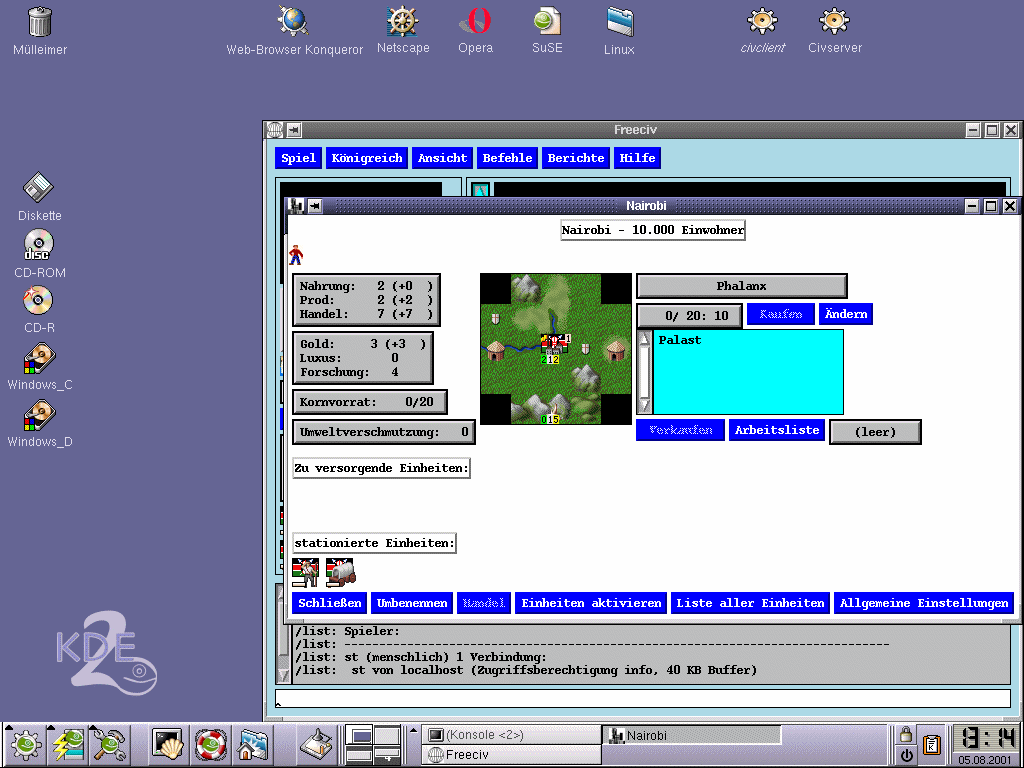1024x768 pixels.
Task: Click the Nairobi city map tiles
Action: [x=556, y=349]
